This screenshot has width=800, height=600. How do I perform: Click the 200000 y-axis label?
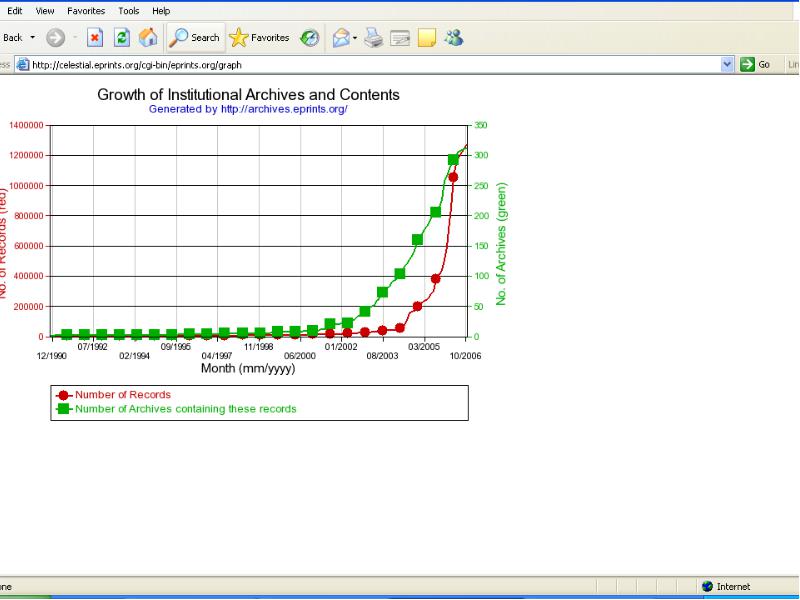coord(29,307)
